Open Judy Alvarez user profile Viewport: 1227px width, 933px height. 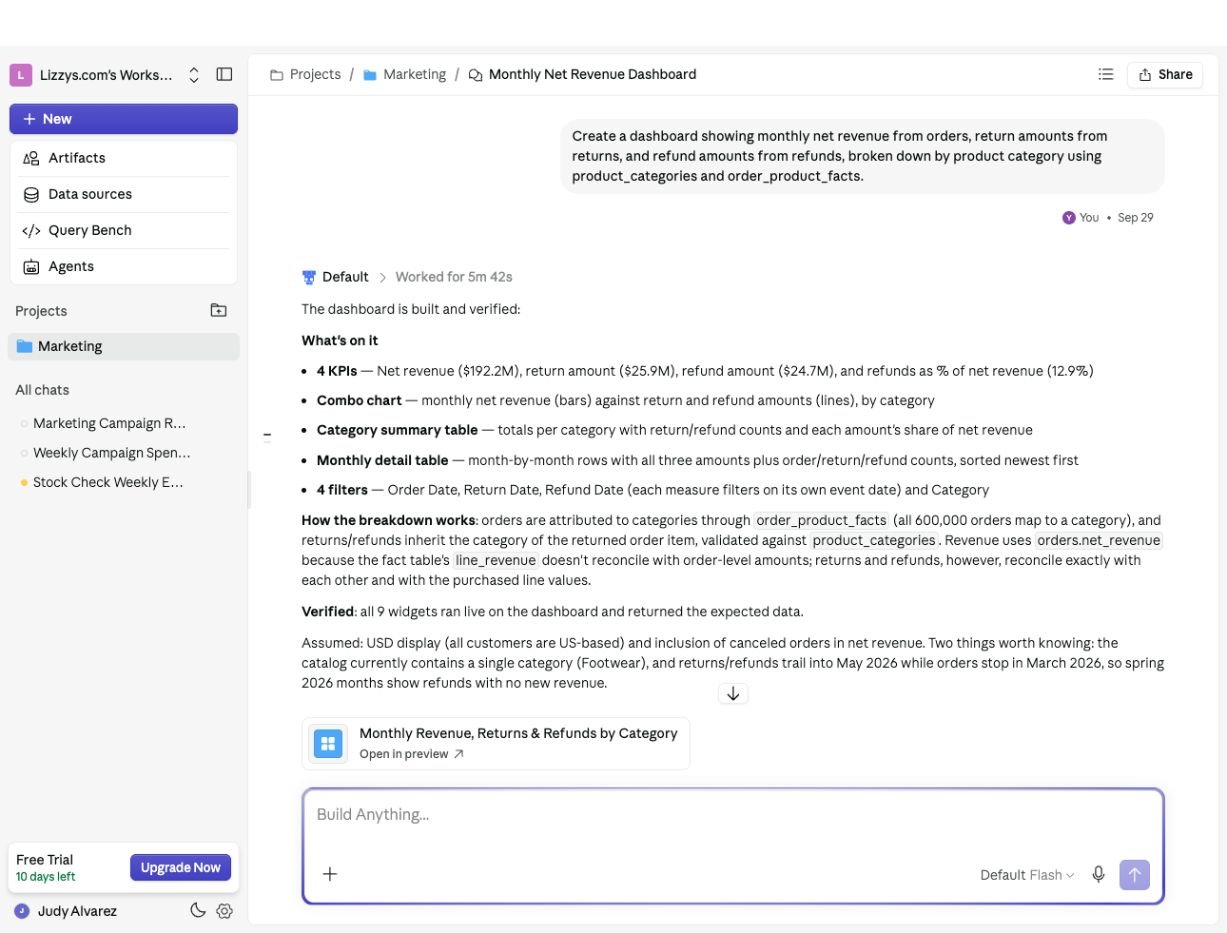click(66, 911)
